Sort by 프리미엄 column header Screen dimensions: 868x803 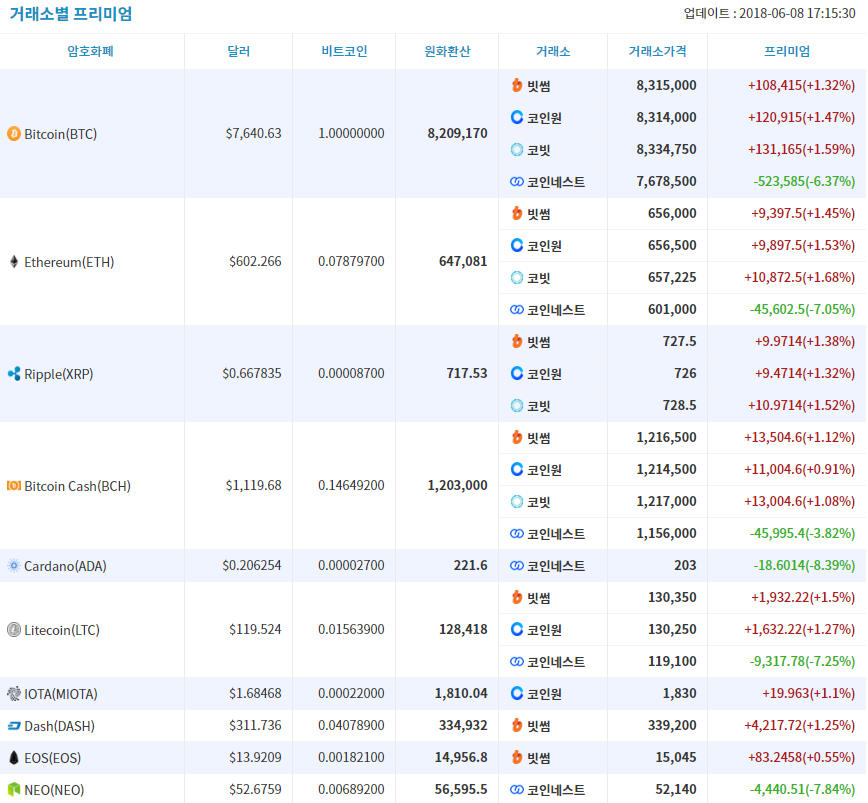787,51
